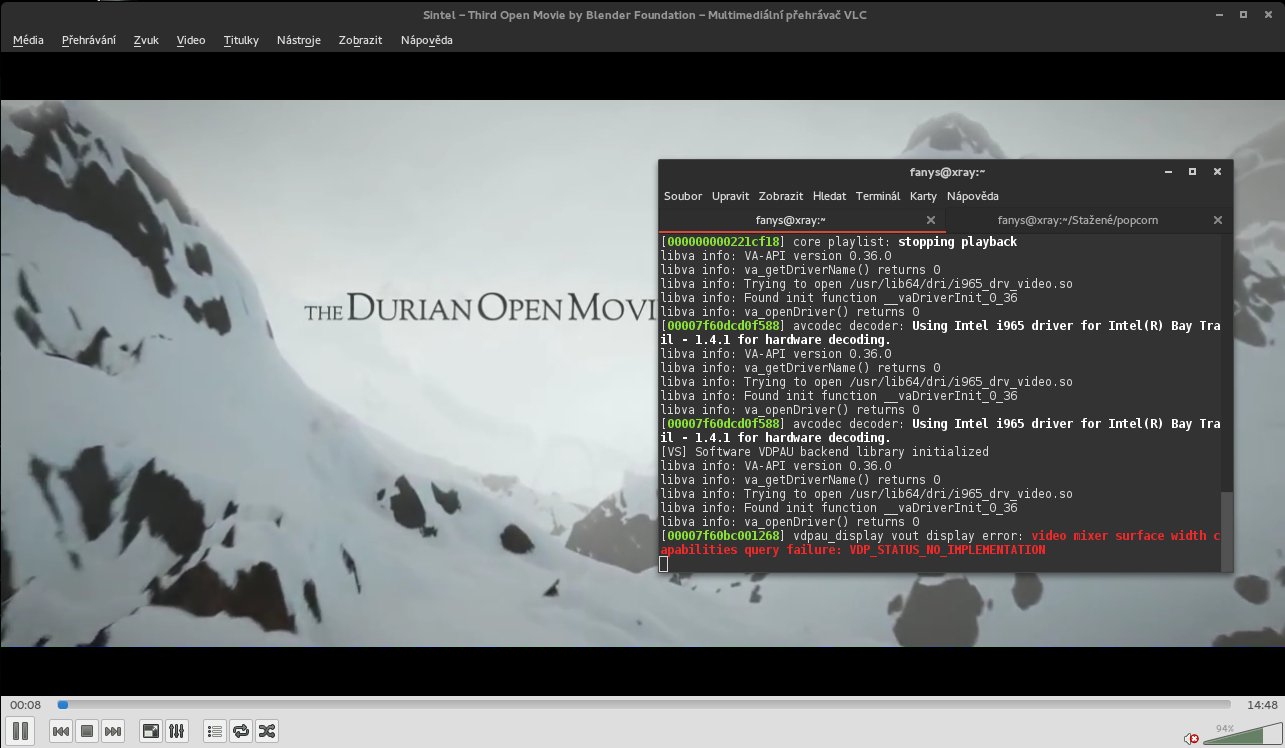Toggle total duration label 14:48

click(x=1262, y=705)
